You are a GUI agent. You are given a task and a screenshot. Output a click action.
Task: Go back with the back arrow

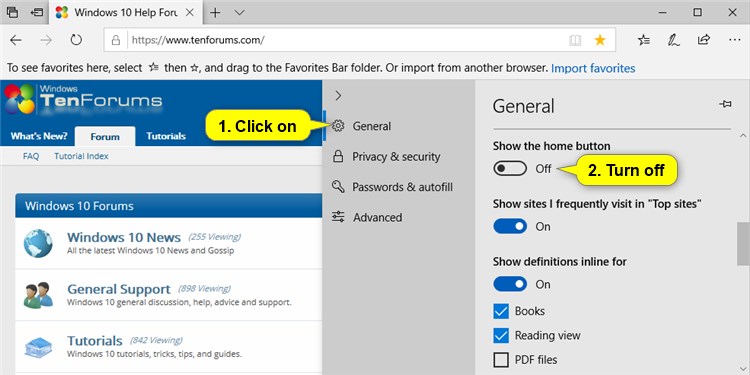(16, 40)
